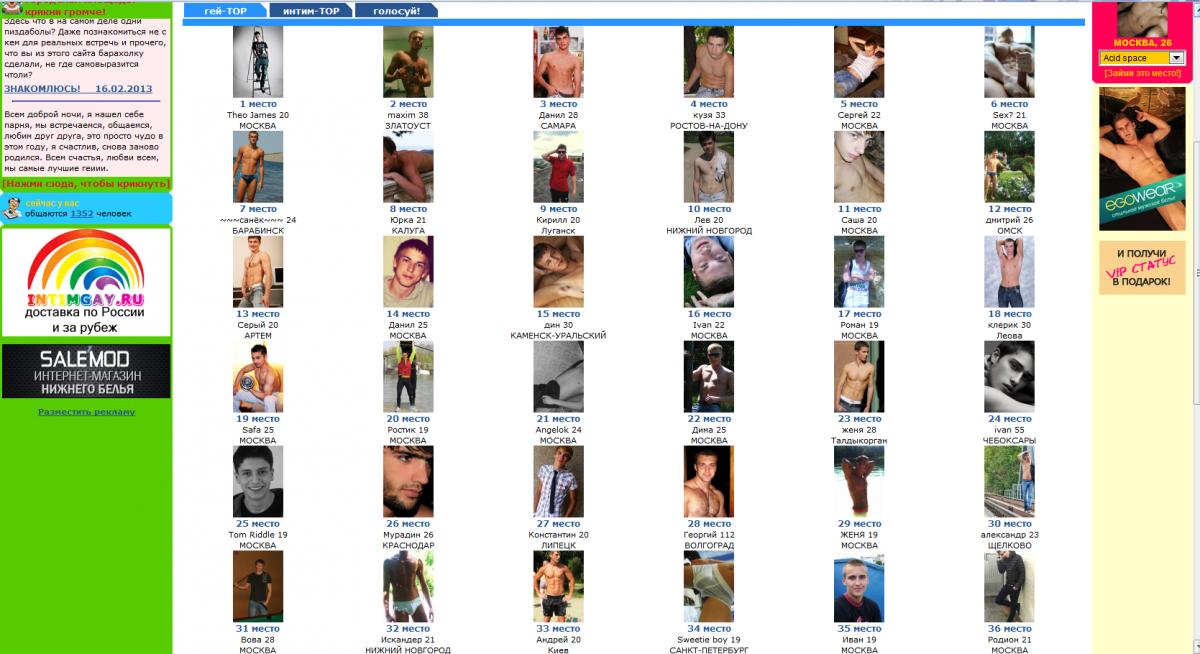This screenshot has height=654, width=1200.
Task: Open the ЗНАКОМЛЮСЬ! 16.02.2013 post link
Action: 78,89
